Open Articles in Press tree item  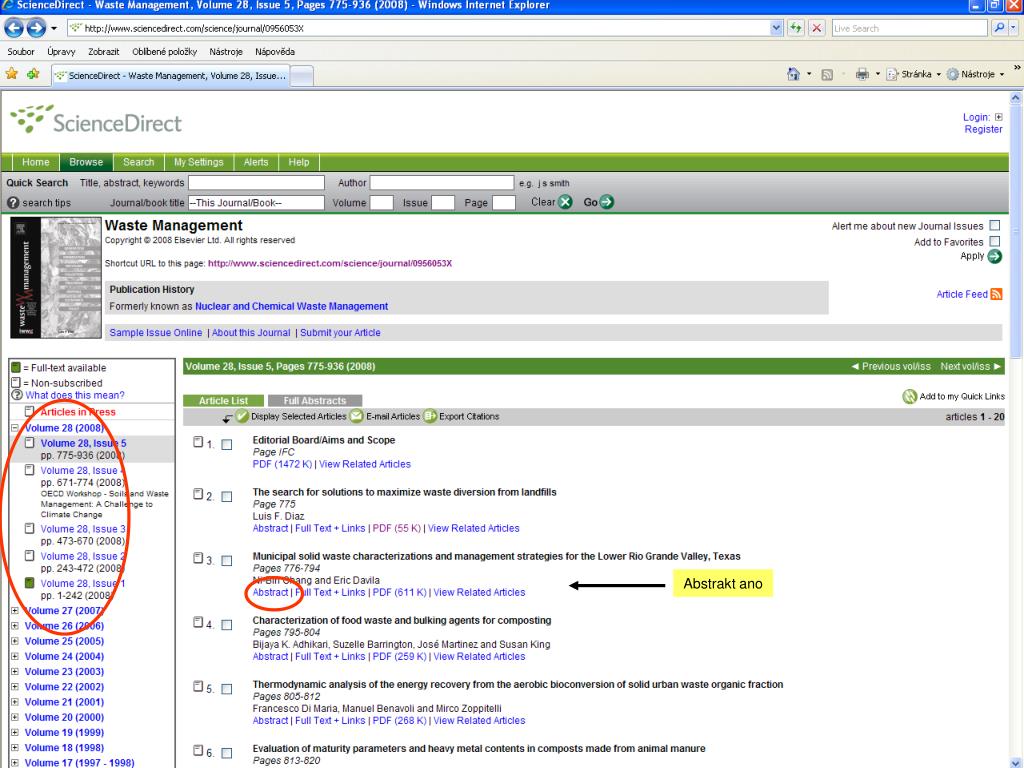(x=78, y=412)
